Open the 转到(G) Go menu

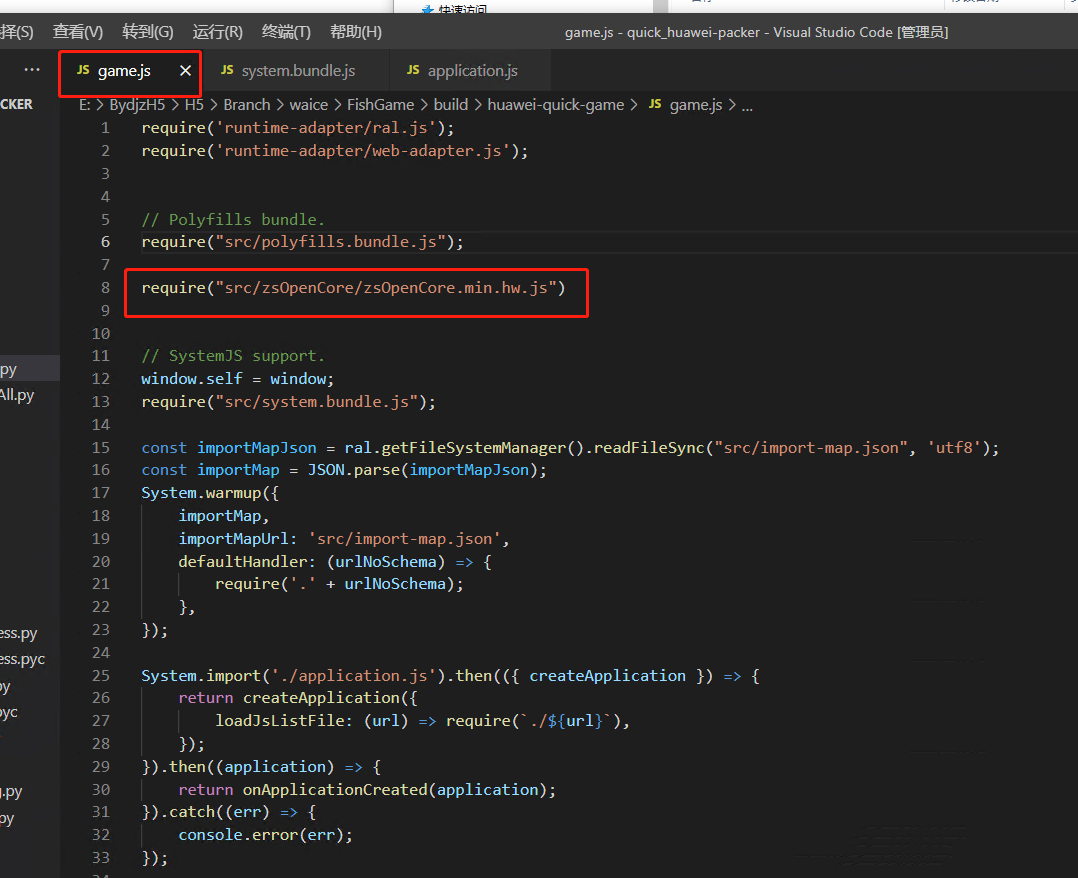148,32
